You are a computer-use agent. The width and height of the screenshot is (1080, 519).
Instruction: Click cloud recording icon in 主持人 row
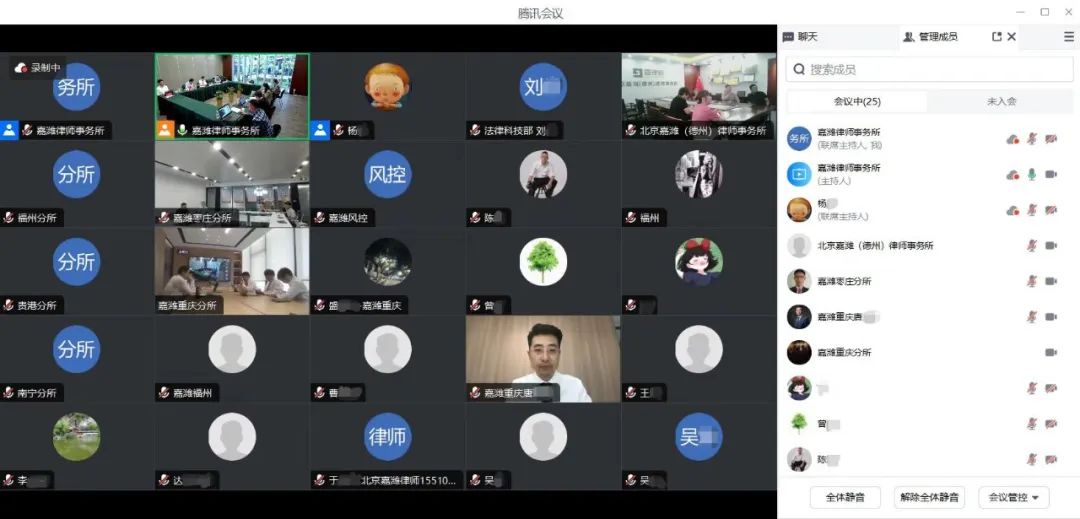[1012, 175]
